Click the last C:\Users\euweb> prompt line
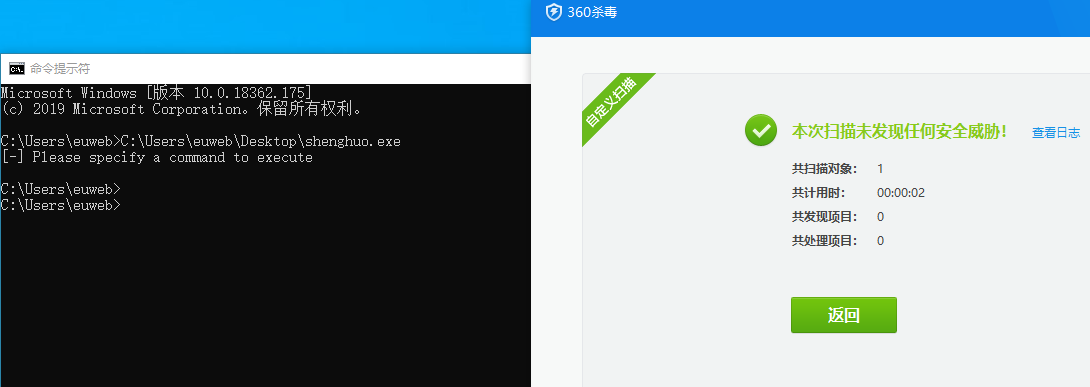 tap(60, 205)
